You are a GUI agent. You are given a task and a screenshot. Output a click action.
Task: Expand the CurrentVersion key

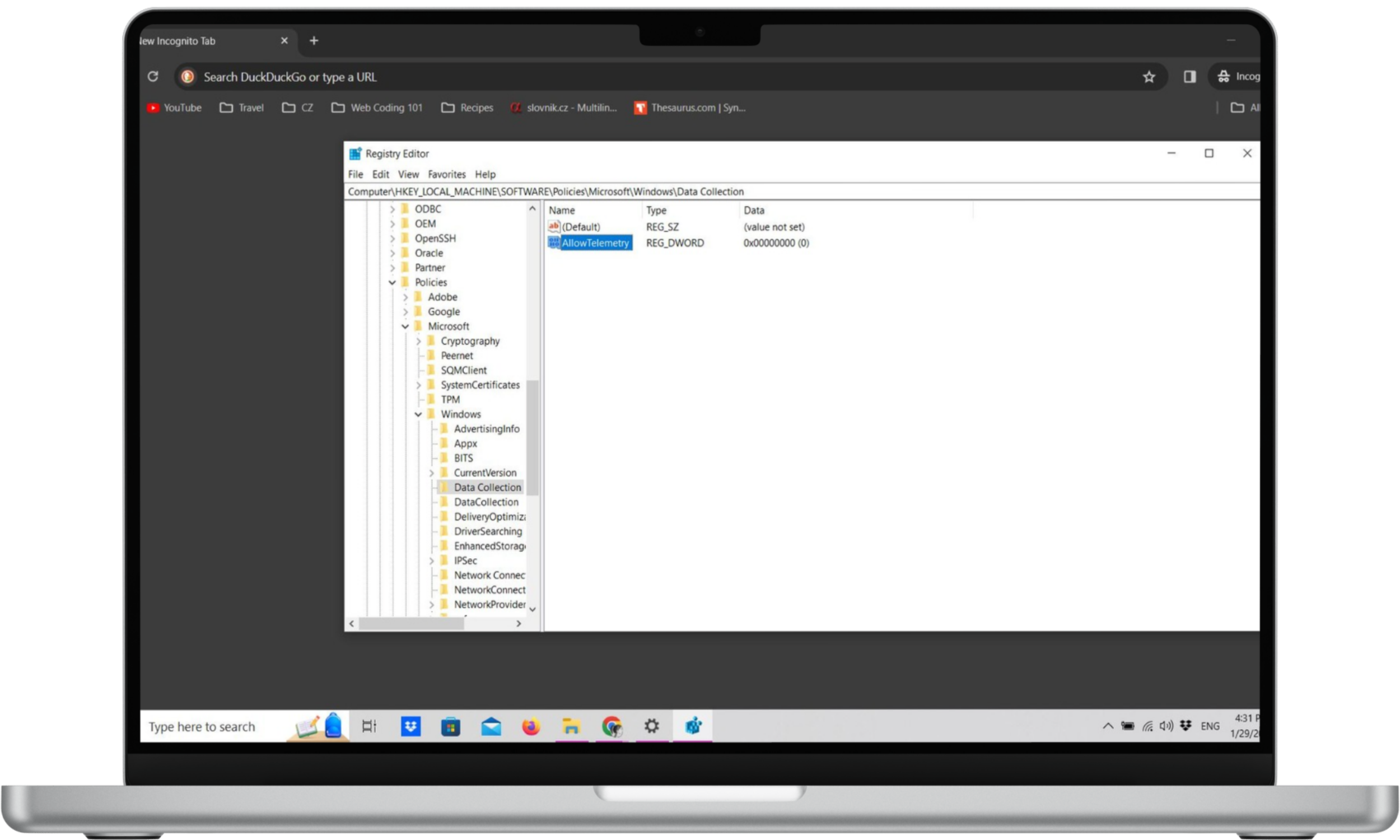point(431,473)
